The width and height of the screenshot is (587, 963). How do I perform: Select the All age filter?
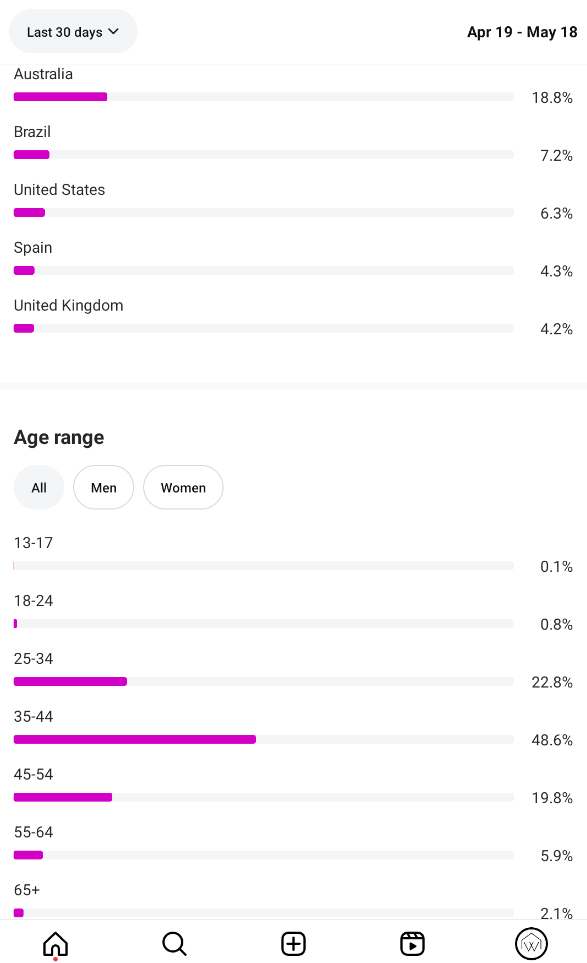click(x=39, y=488)
